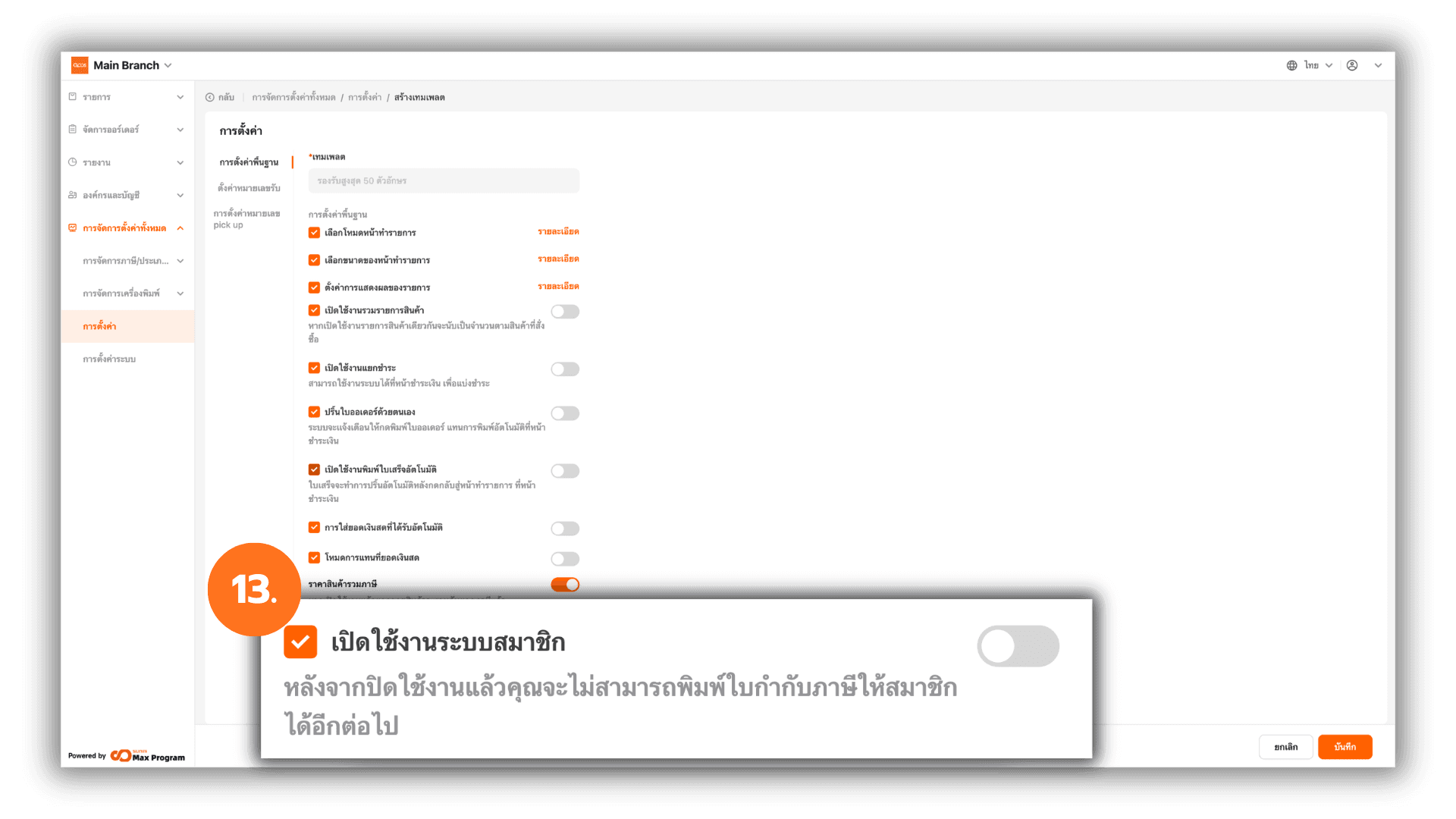The height and width of the screenshot is (819, 1456).
Task: Click the องค์กรและบัญชี people icon
Action: coord(73,195)
